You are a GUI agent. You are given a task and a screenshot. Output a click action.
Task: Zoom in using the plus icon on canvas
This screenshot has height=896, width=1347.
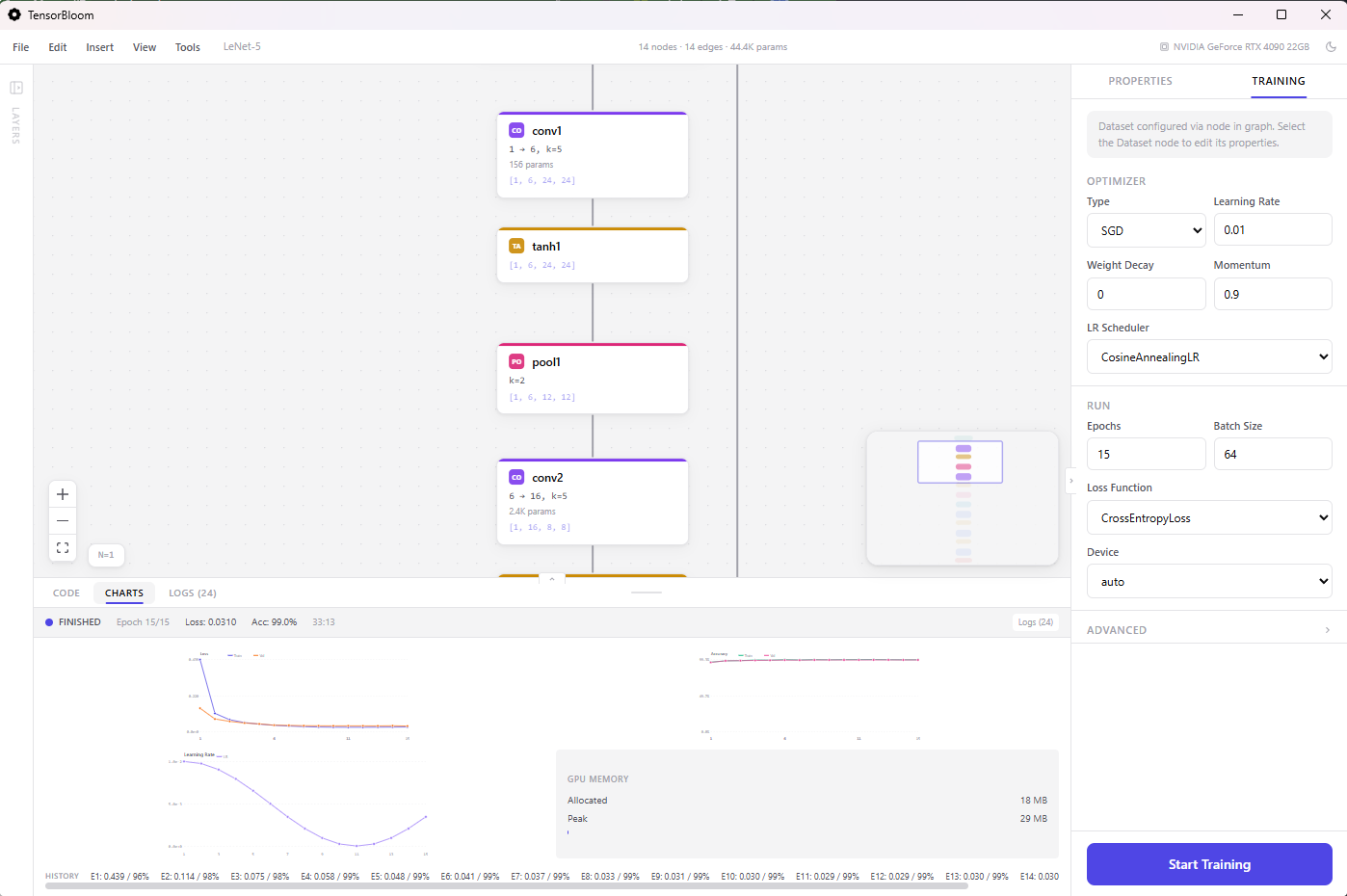tap(62, 493)
